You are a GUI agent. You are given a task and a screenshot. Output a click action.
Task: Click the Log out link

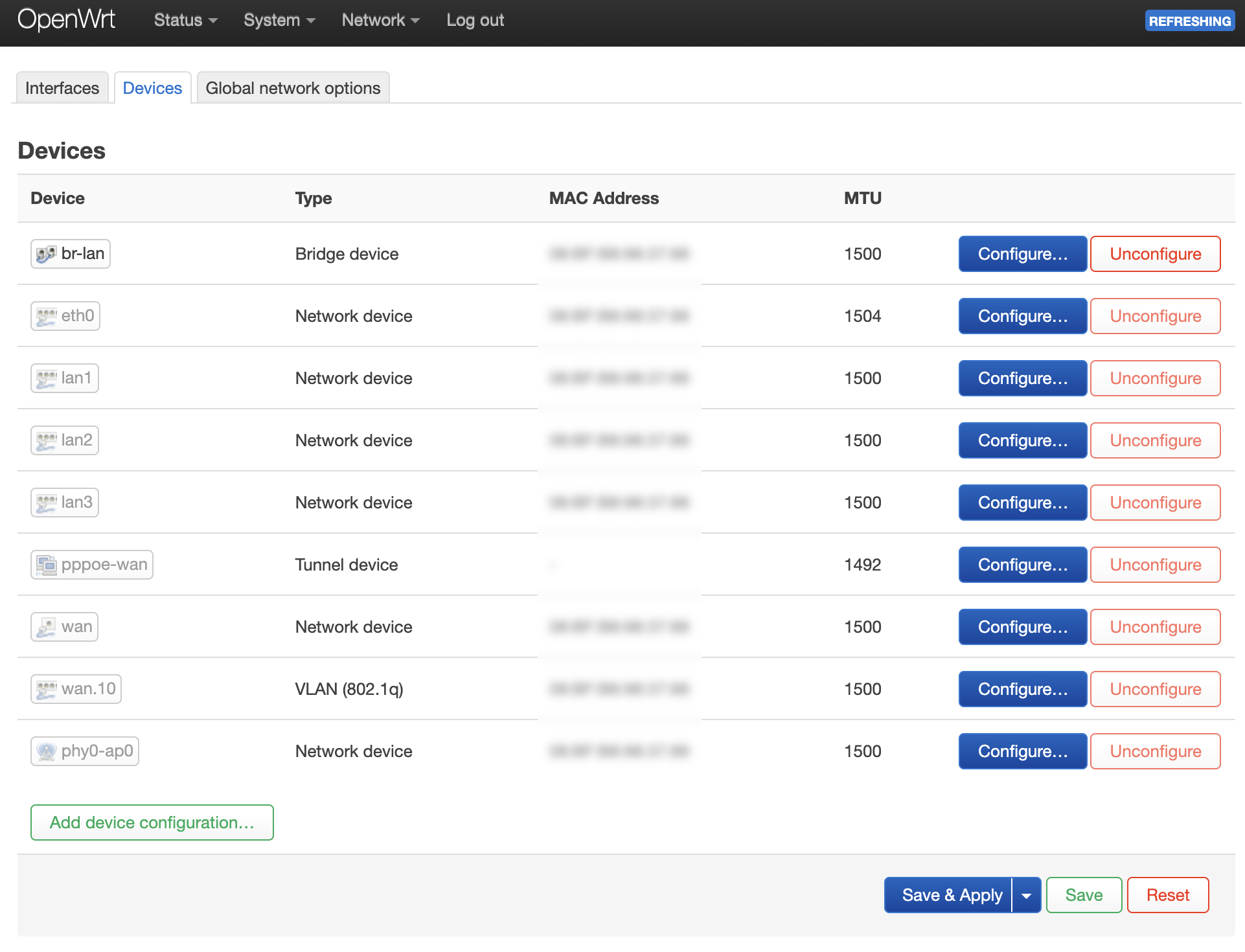pos(475,21)
